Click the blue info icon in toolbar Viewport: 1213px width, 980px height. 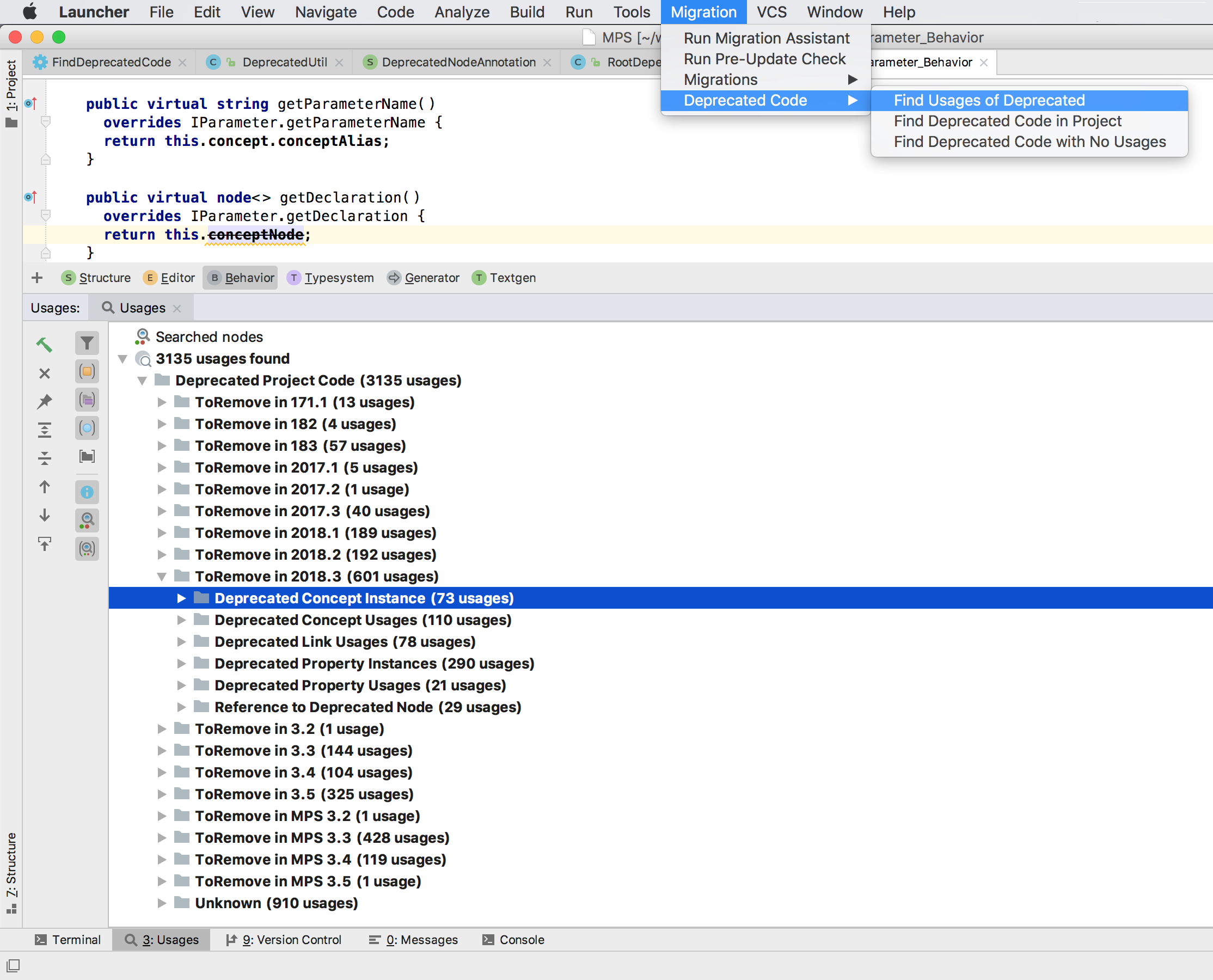(x=88, y=494)
